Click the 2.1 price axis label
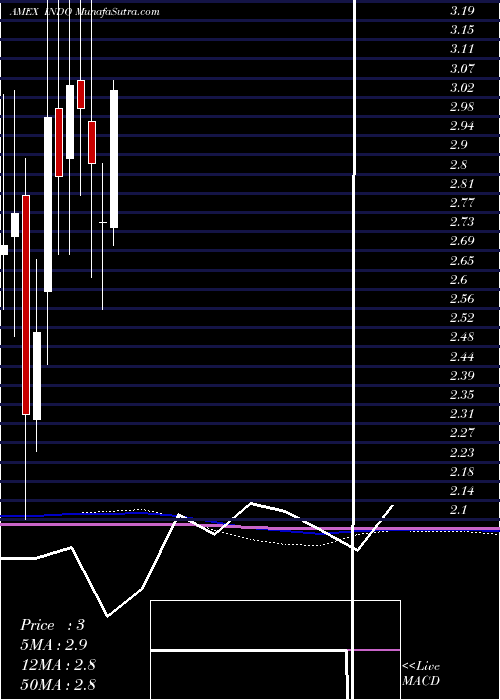The image size is (500, 700). 458,510
